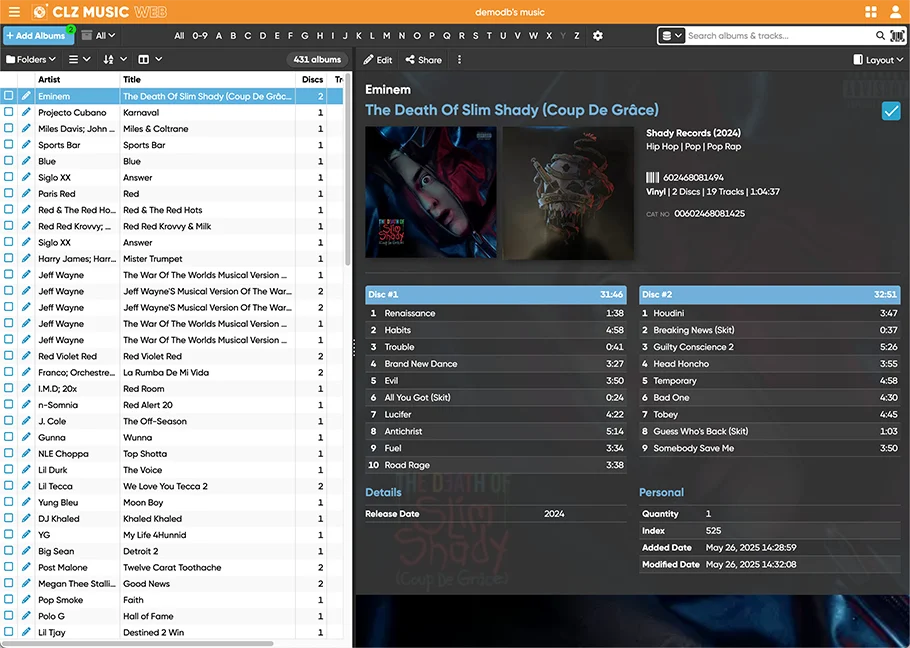Click the edit pencil for DJ Khaled
Screen dimensions: 910x648
[26, 518]
